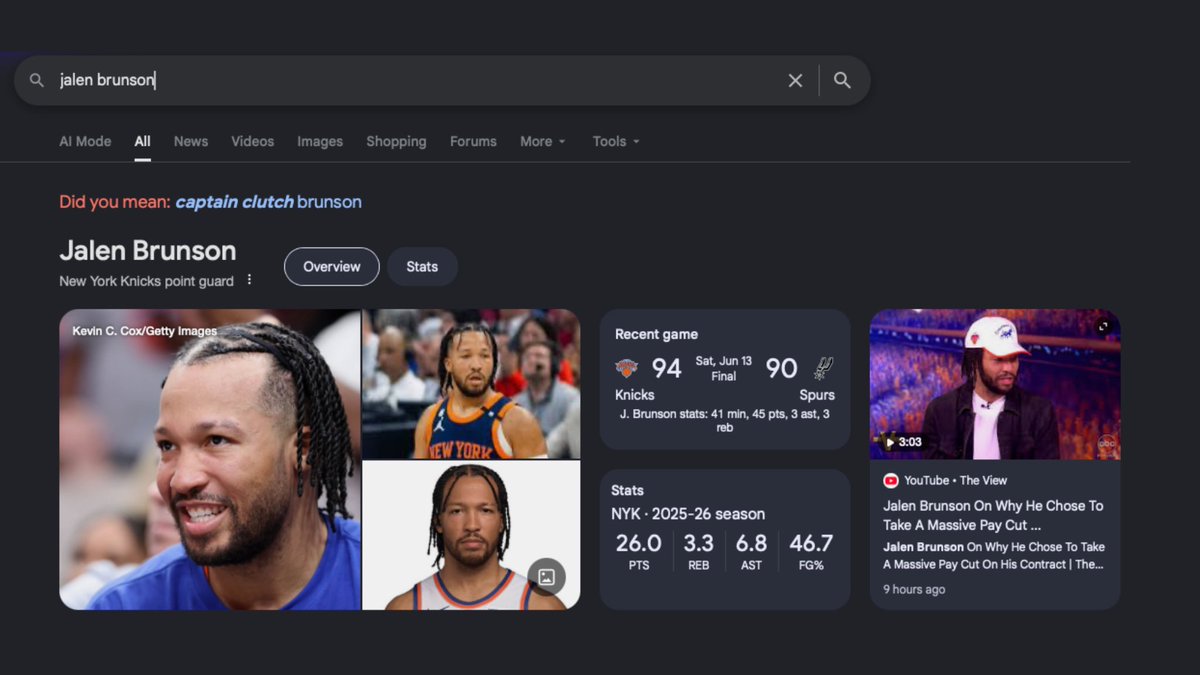Click the Jalen Brunson heading
This screenshot has width=1200, height=675.
click(x=148, y=251)
